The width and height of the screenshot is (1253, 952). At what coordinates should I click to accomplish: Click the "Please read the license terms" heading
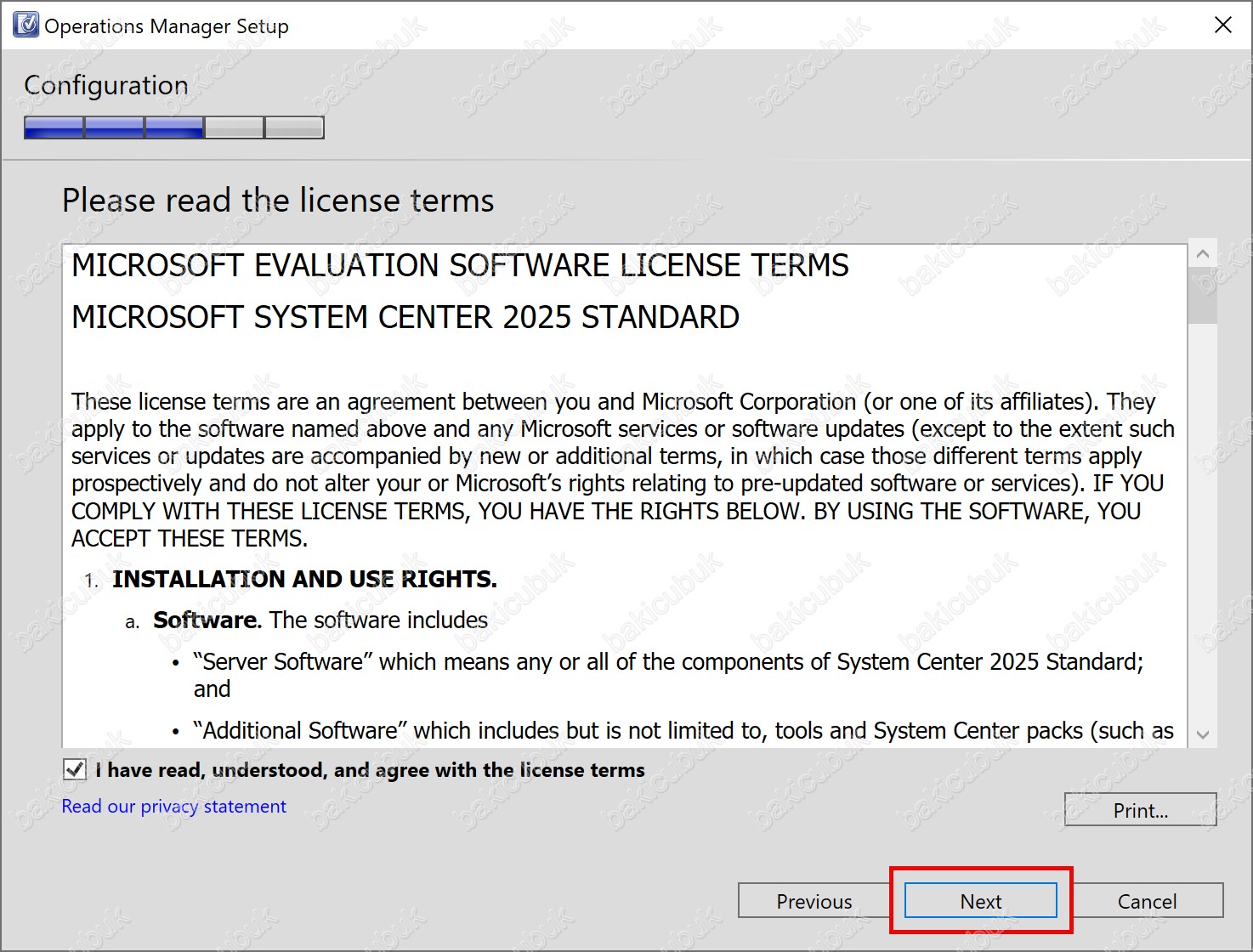coord(278,201)
